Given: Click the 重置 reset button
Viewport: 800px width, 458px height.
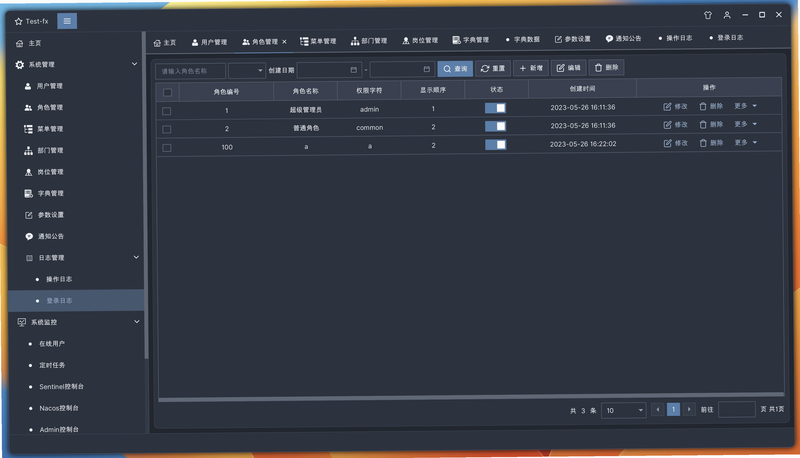Looking at the screenshot, I should pos(493,68).
